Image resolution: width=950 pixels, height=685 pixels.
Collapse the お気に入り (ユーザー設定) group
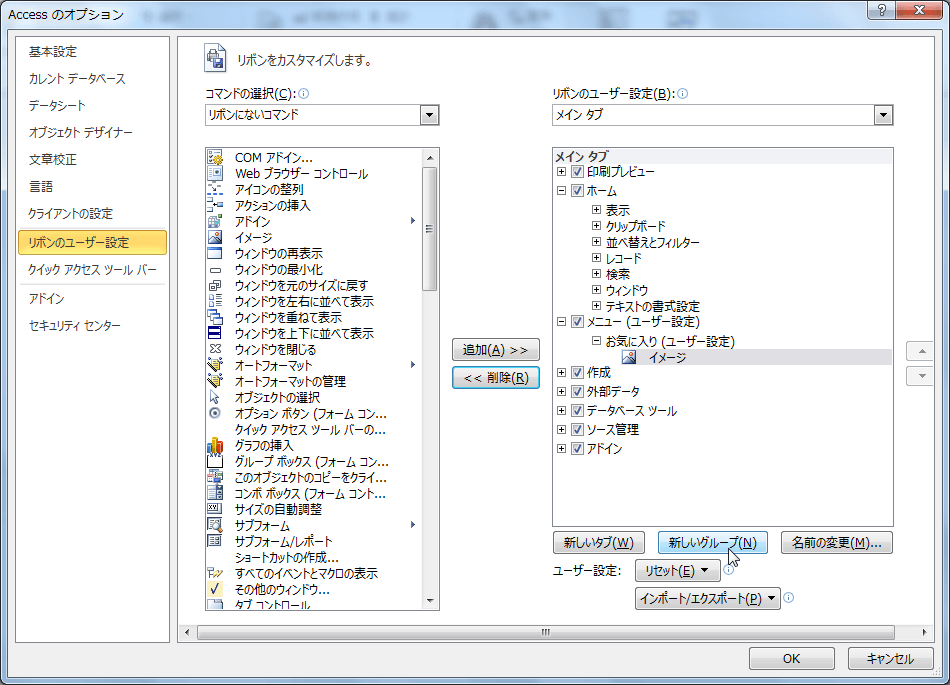tap(596, 341)
